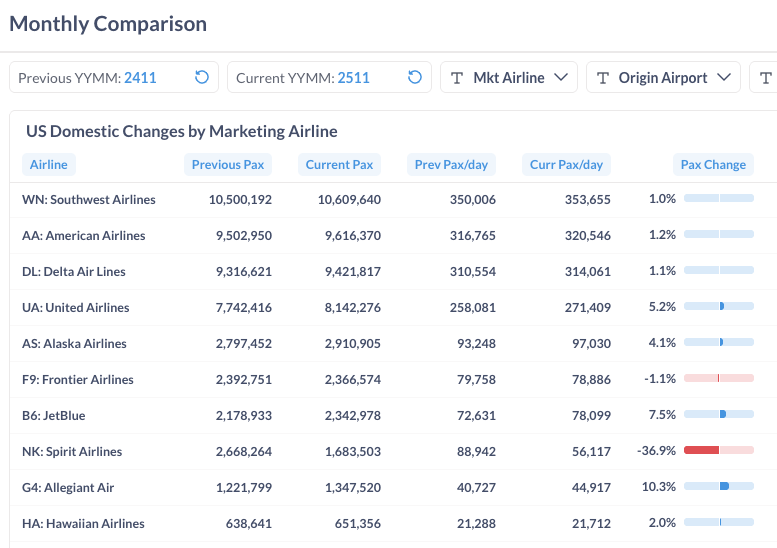Click the red Spirit Airlines change bar
Image resolution: width=777 pixels, height=548 pixels.
pyautogui.click(x=702, y=451)
